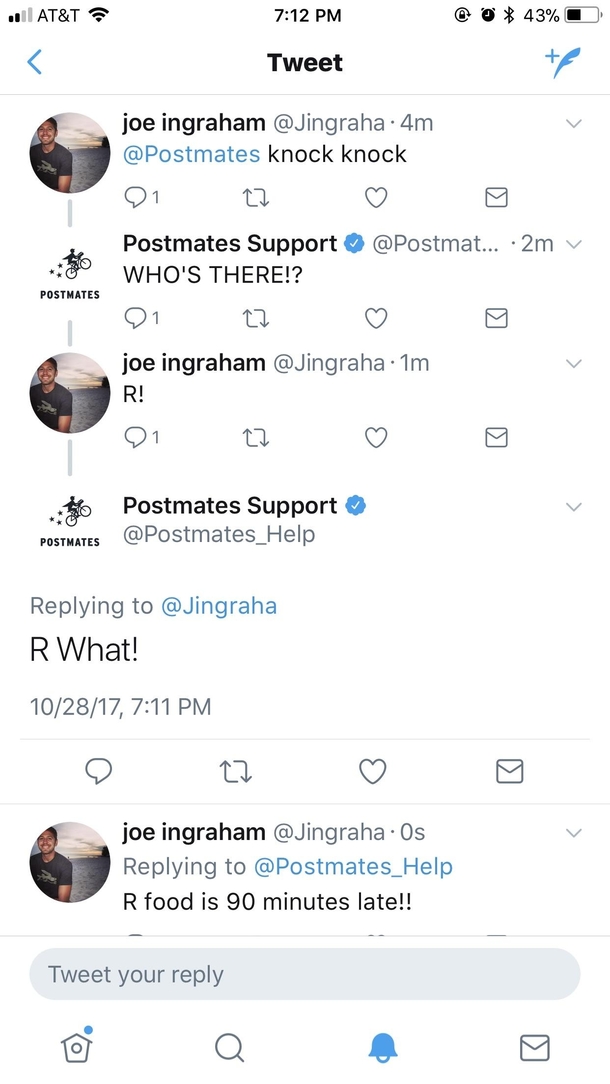The image size is (610, 1084).
Task: Retweet the 'WHO'S THERE!?' tweet
Action: (x=257, y=318)
